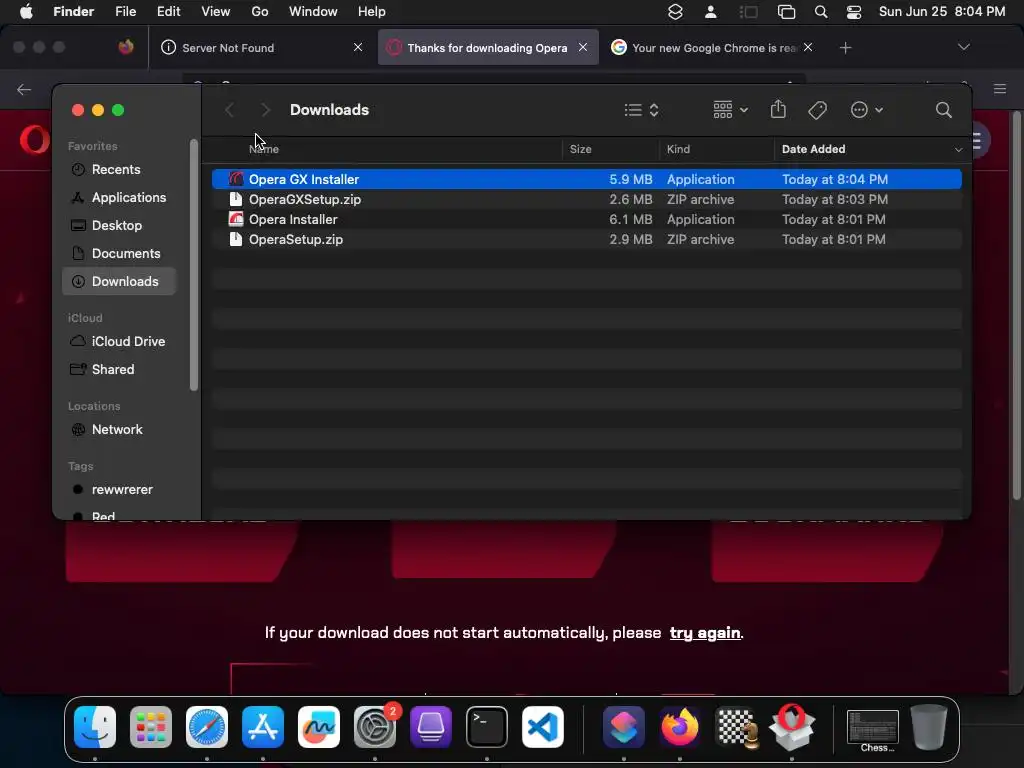The image size is (1024, 768).
Task: Launch Terminal from the Dock
Action: pos(487,727)
